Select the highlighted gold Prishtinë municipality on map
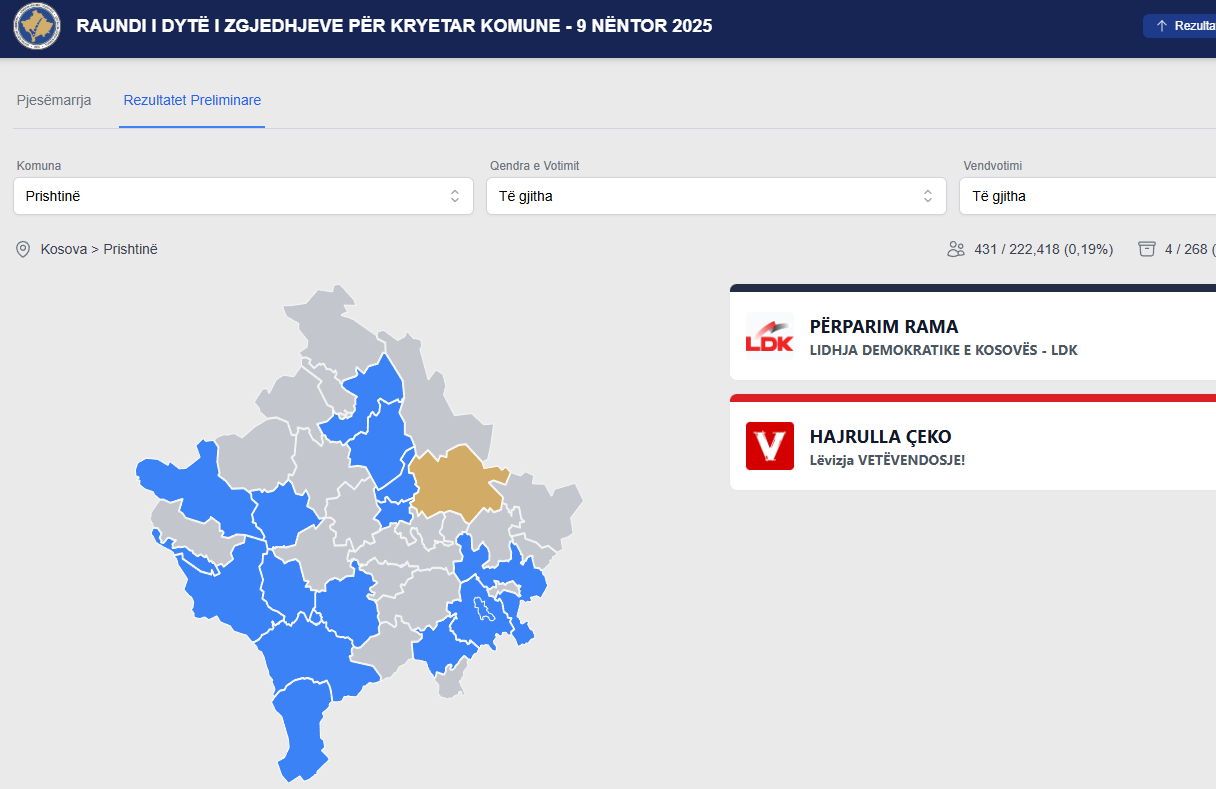1216x789 pixels. [450, 480]
